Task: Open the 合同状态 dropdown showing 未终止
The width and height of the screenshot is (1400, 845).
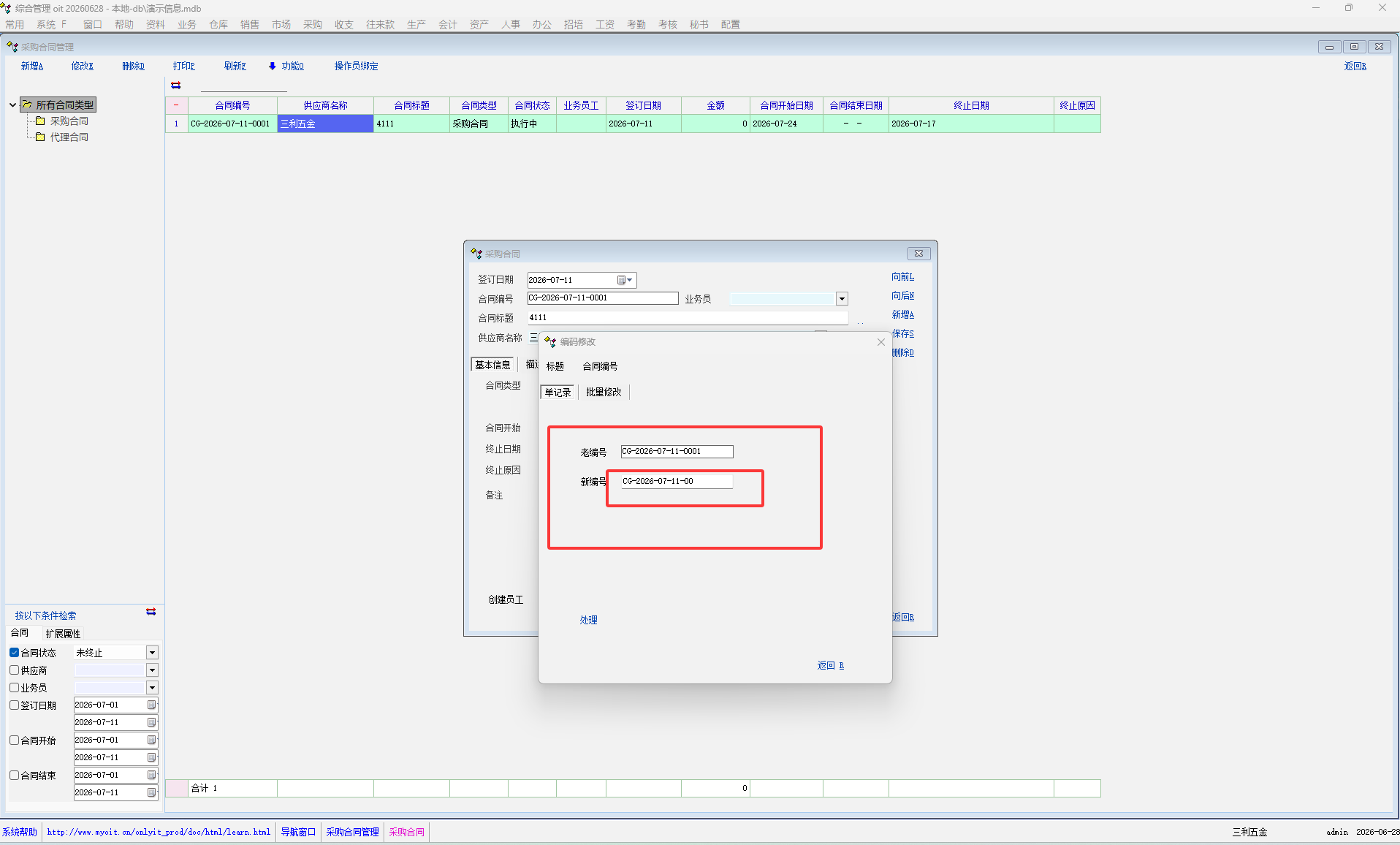Action: pos(152,653)
